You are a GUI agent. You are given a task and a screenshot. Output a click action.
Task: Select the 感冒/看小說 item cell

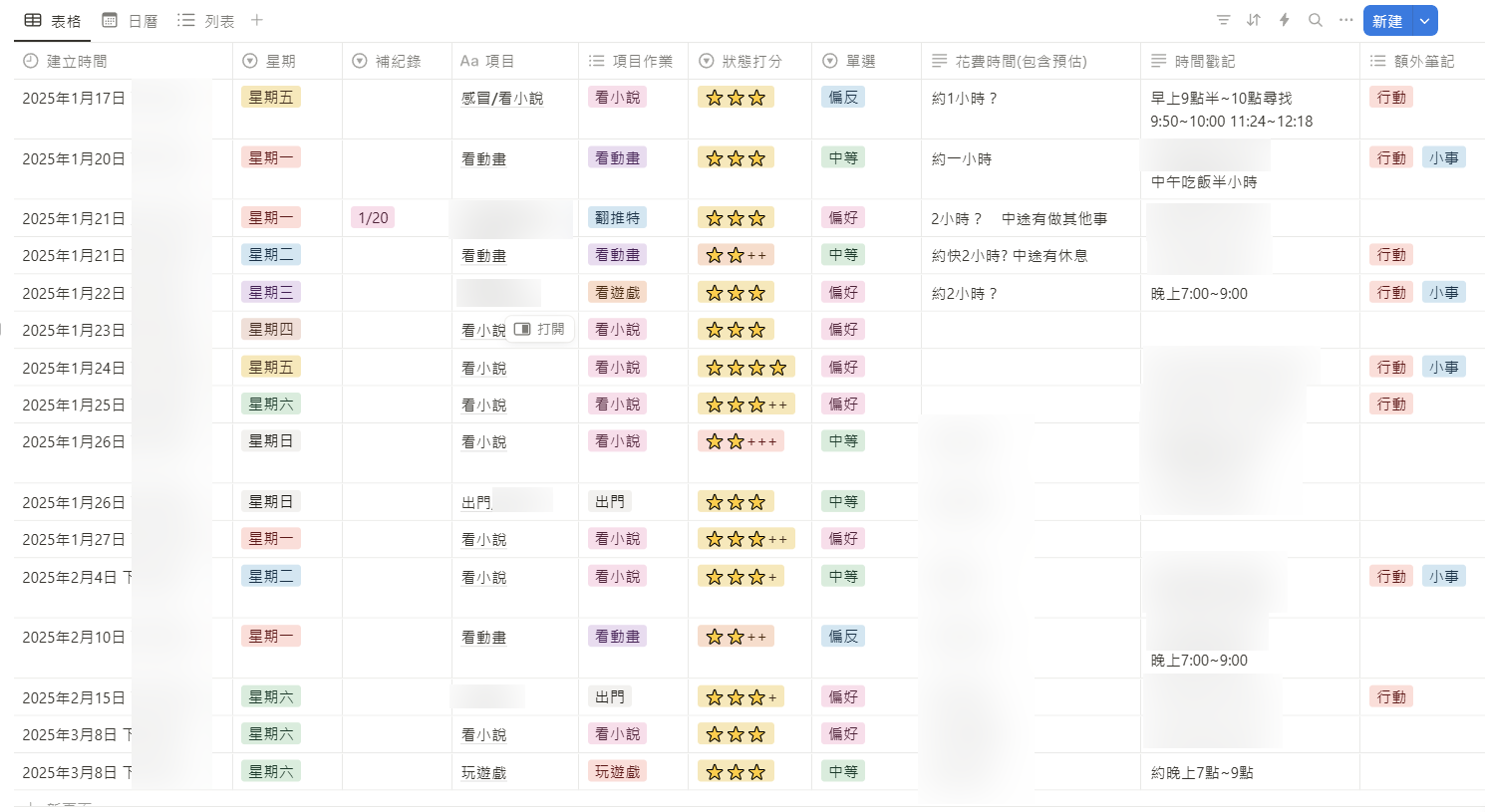[x=514, y=109]
